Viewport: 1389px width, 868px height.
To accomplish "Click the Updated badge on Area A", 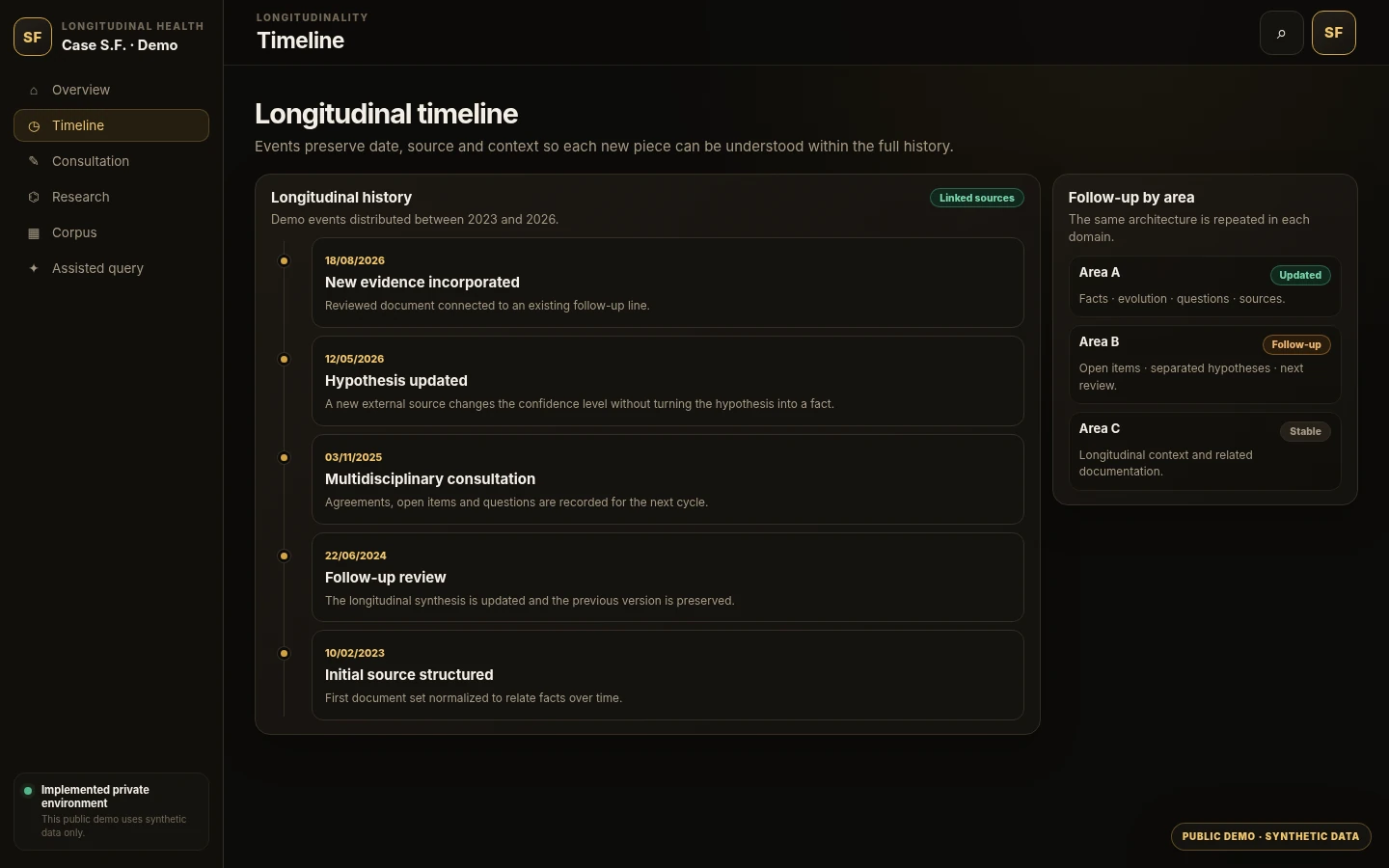I will 1300,275.
